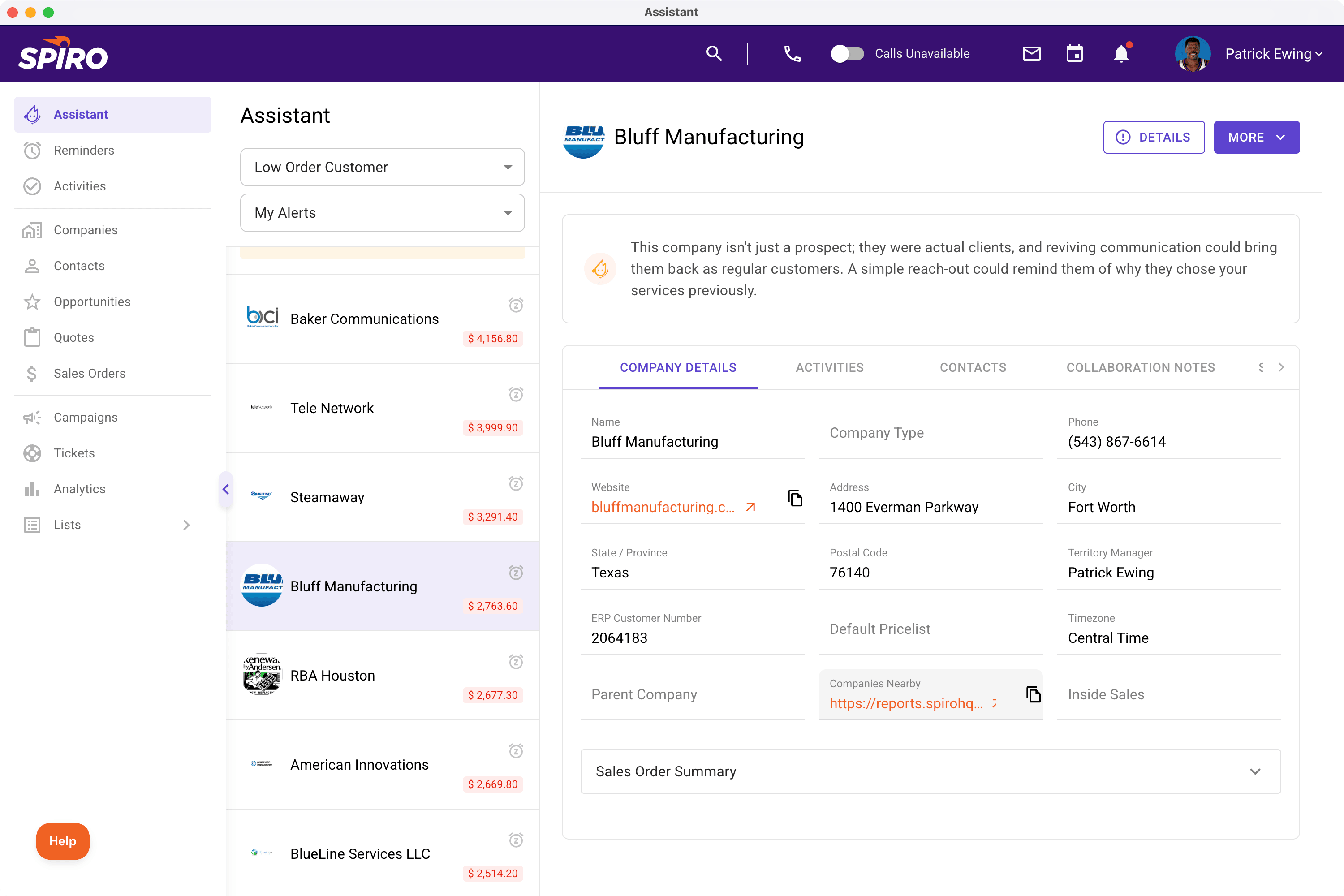Open Campaigns megaphone icon
Viewport: 1344px width, 896px height.
click(x=32, y=417)
